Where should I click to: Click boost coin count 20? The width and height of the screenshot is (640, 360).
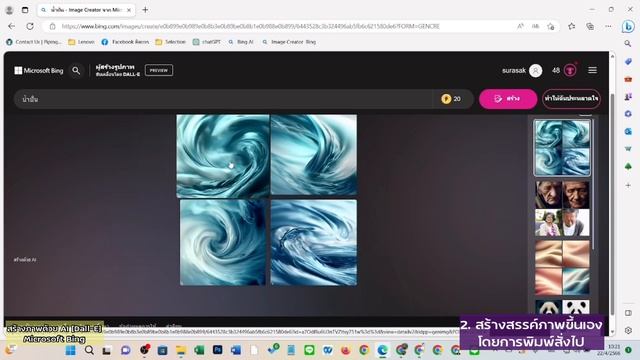click(451, 99)
